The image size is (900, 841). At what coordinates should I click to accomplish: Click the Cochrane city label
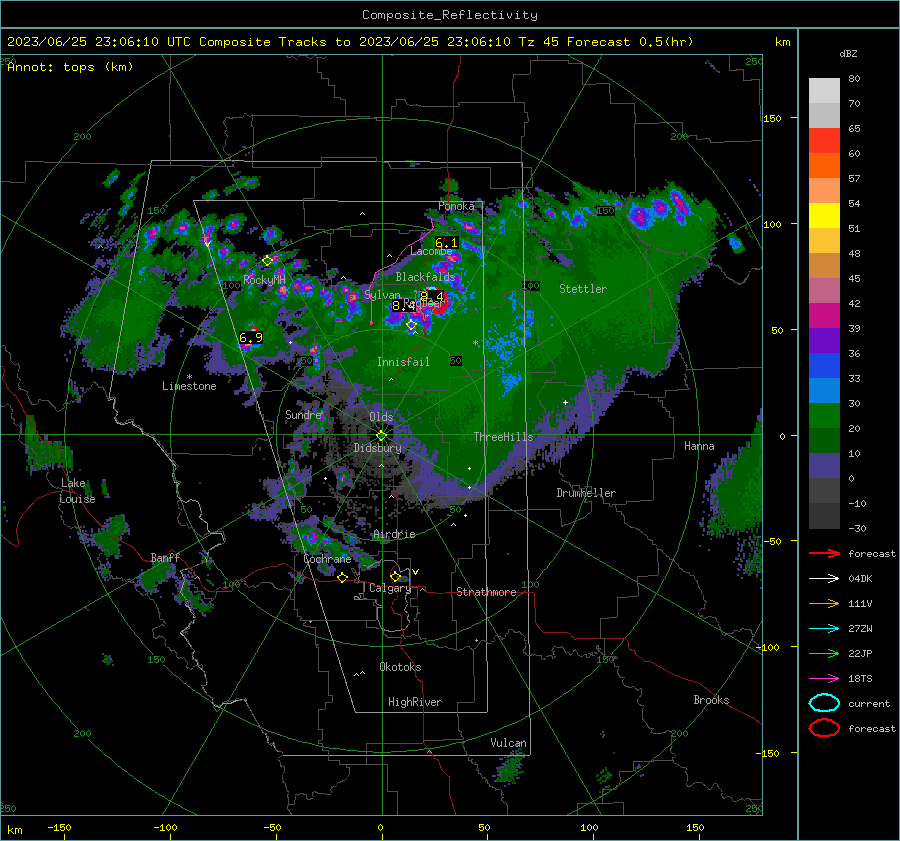[327, 559]
